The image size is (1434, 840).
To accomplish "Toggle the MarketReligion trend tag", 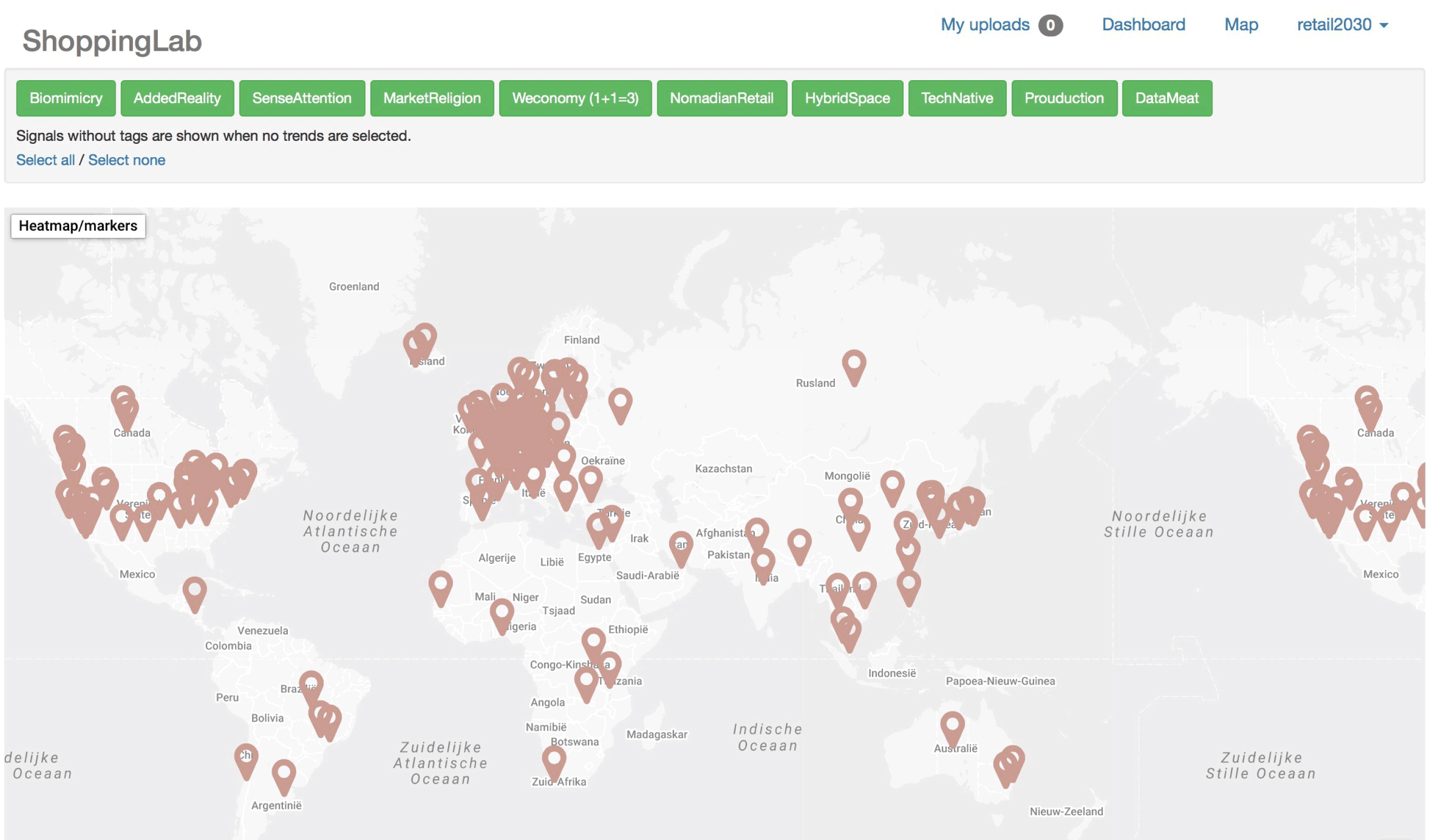I will (432, 99).
